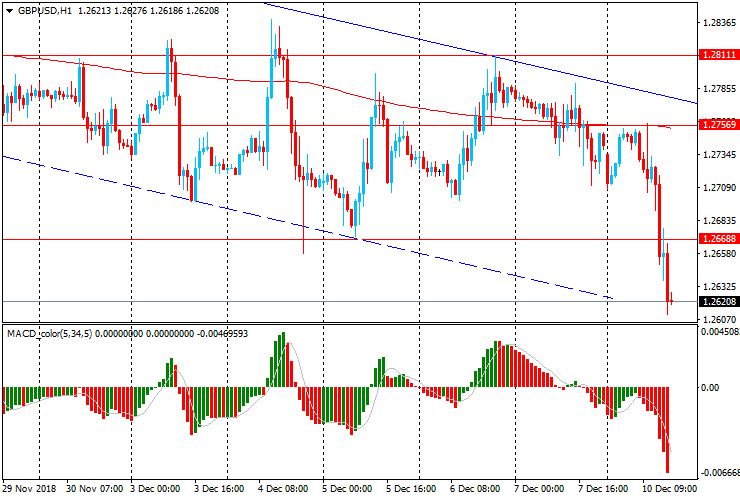Image resolution: width=740 pixels, height=500 pixels.
Task: Select the red 1.26688 price level label
Action: pyautogui.click(x=719, y=239)
